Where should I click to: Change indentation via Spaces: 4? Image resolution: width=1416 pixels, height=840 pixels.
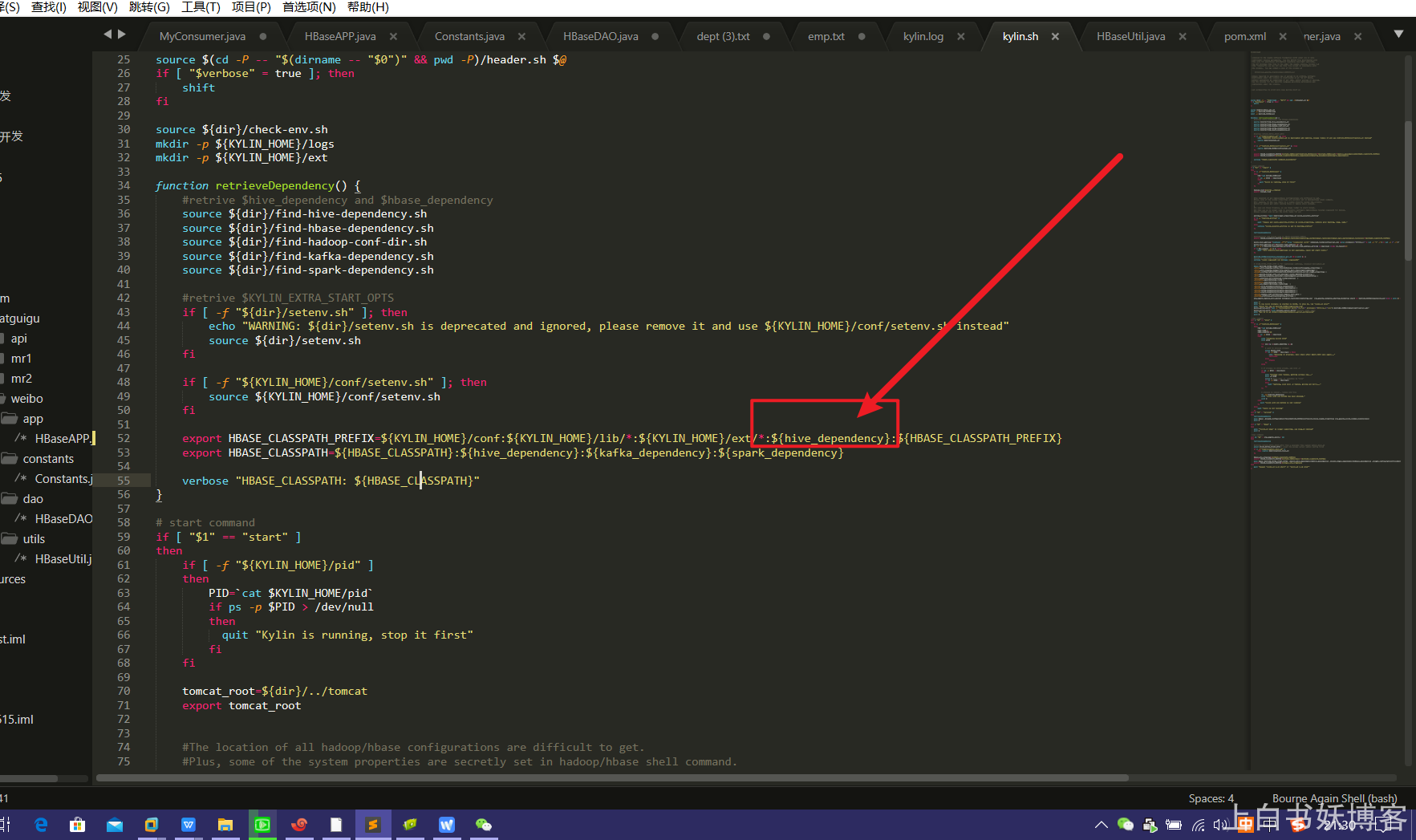coord(1211,798)
